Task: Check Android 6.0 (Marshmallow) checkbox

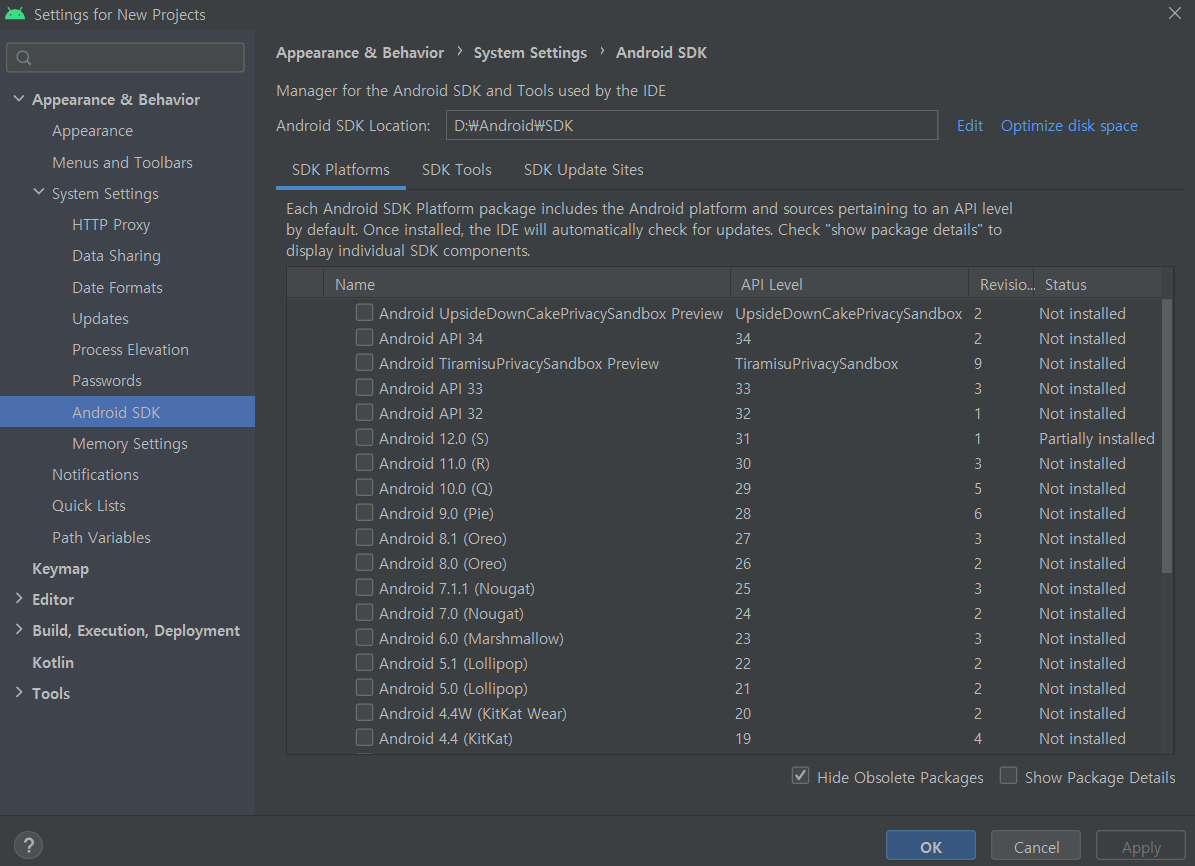Action: (x=364, y=638)
